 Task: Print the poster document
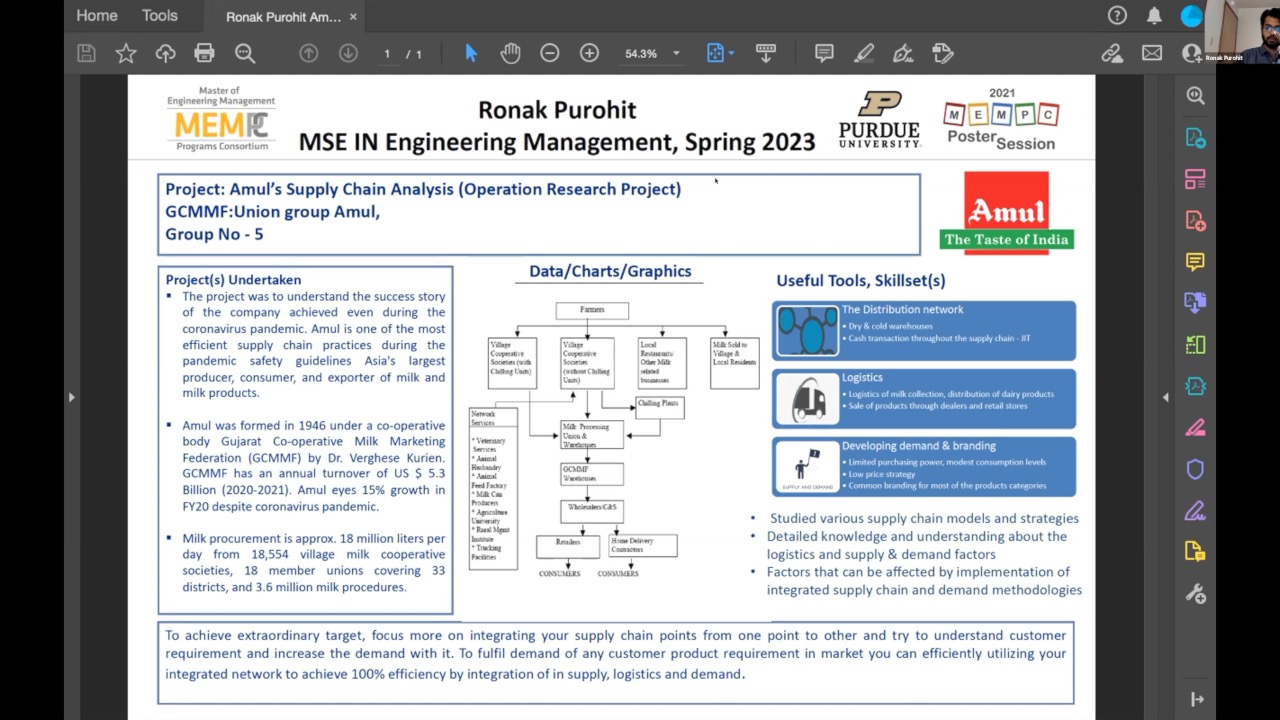204,53
